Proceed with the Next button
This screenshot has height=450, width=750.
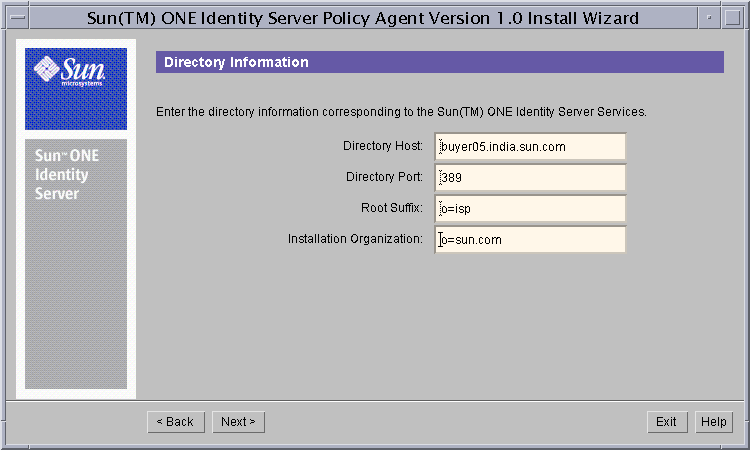click(x=238, y=422)
